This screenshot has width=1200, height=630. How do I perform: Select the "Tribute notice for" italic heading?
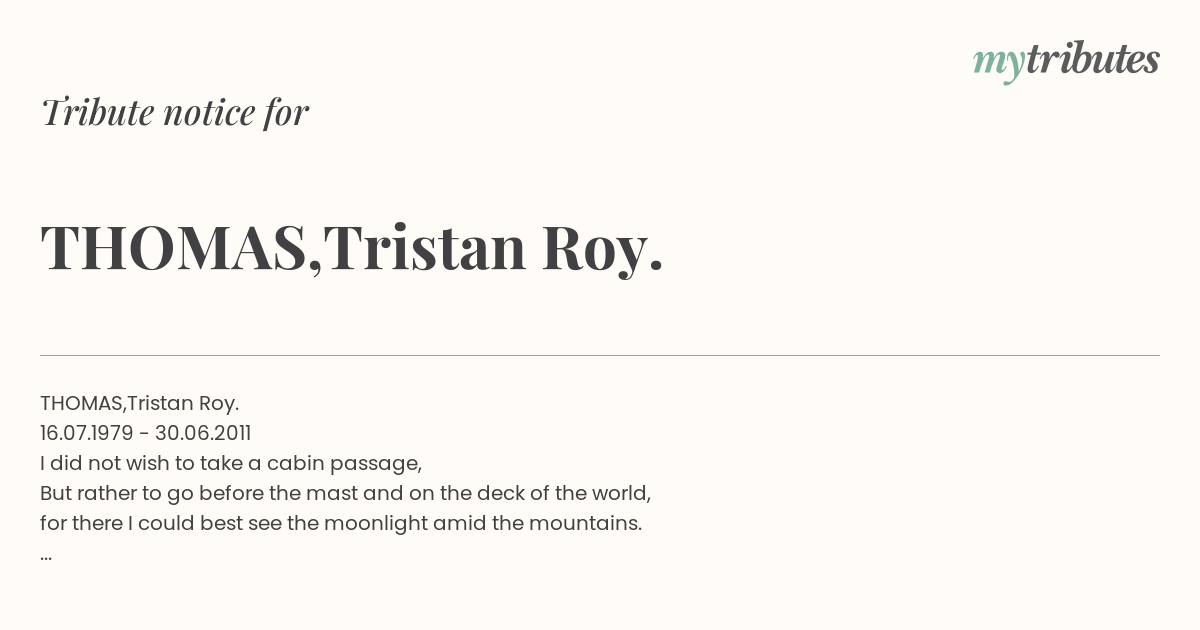tap(174, 112)
